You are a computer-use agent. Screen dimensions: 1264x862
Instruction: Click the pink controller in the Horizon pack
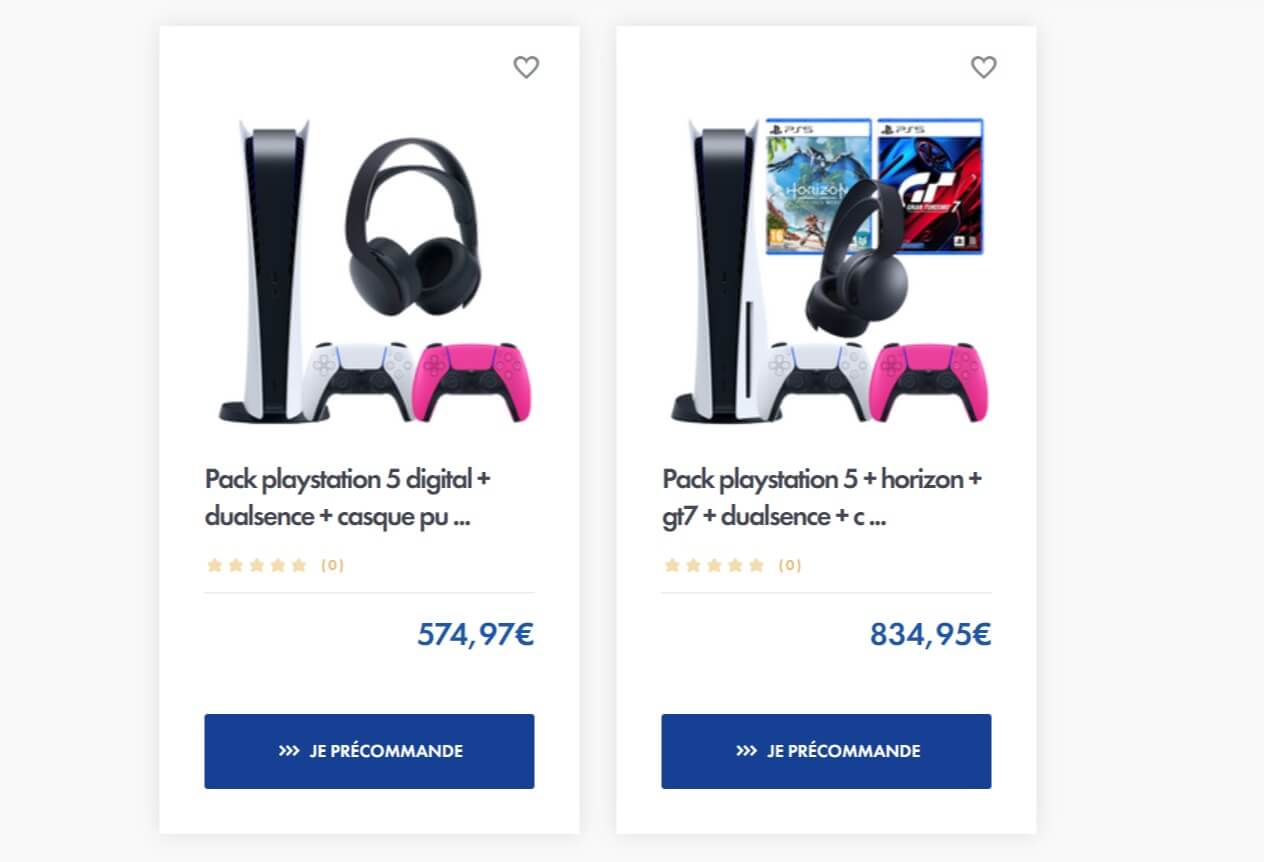[x=930, y=381]
